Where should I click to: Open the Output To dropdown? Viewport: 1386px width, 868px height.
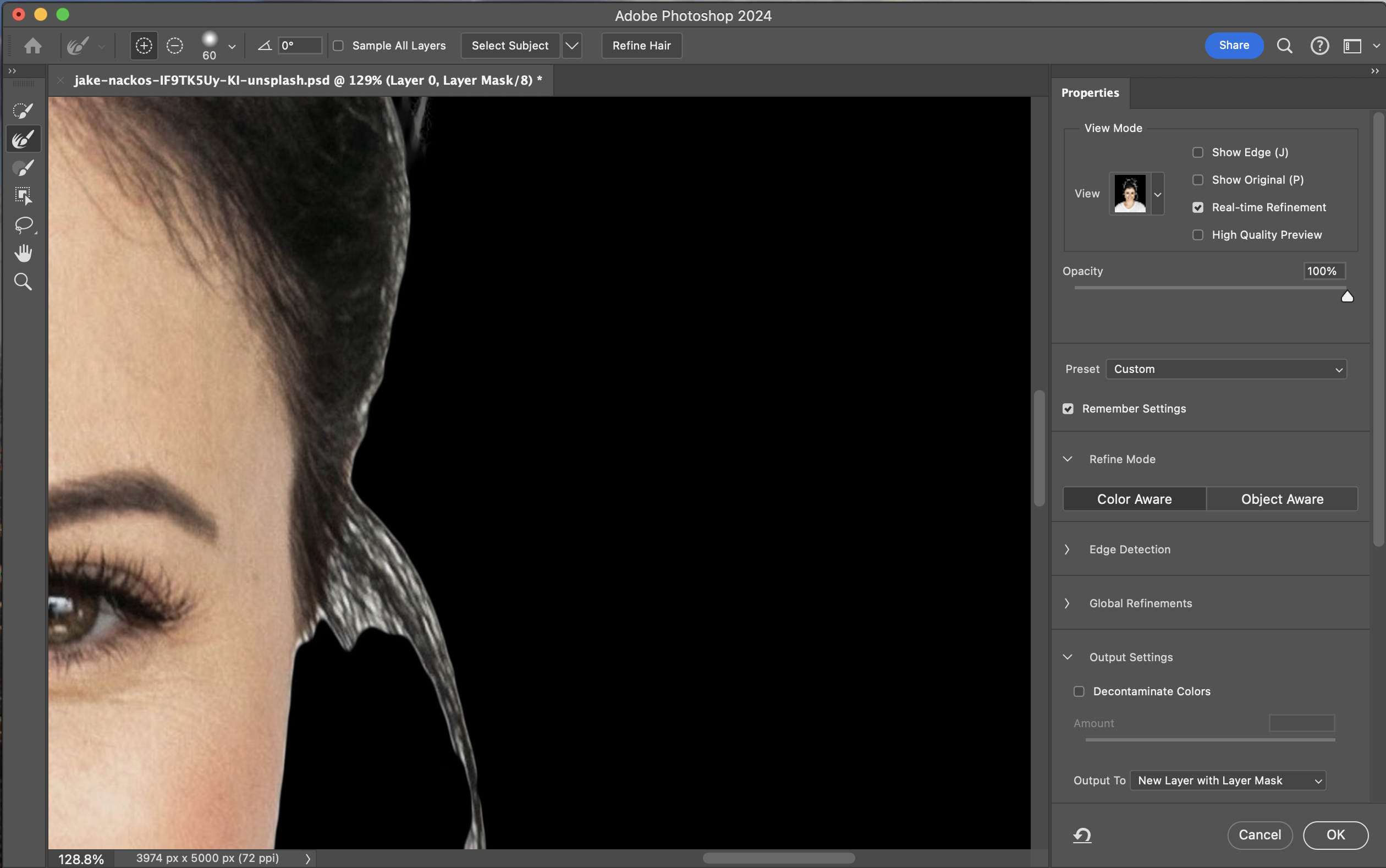1228,780
